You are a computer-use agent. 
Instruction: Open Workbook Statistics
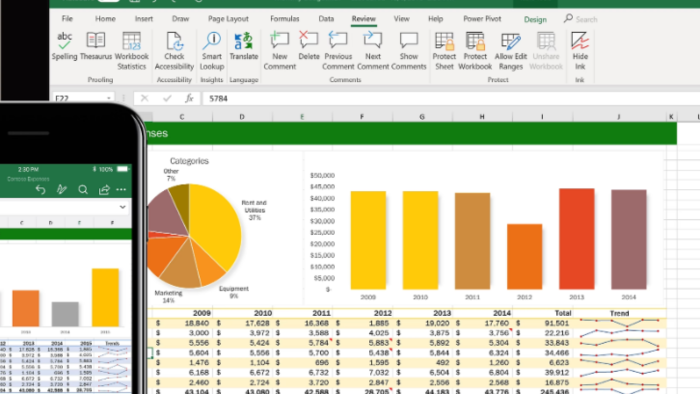coord(131,51)
